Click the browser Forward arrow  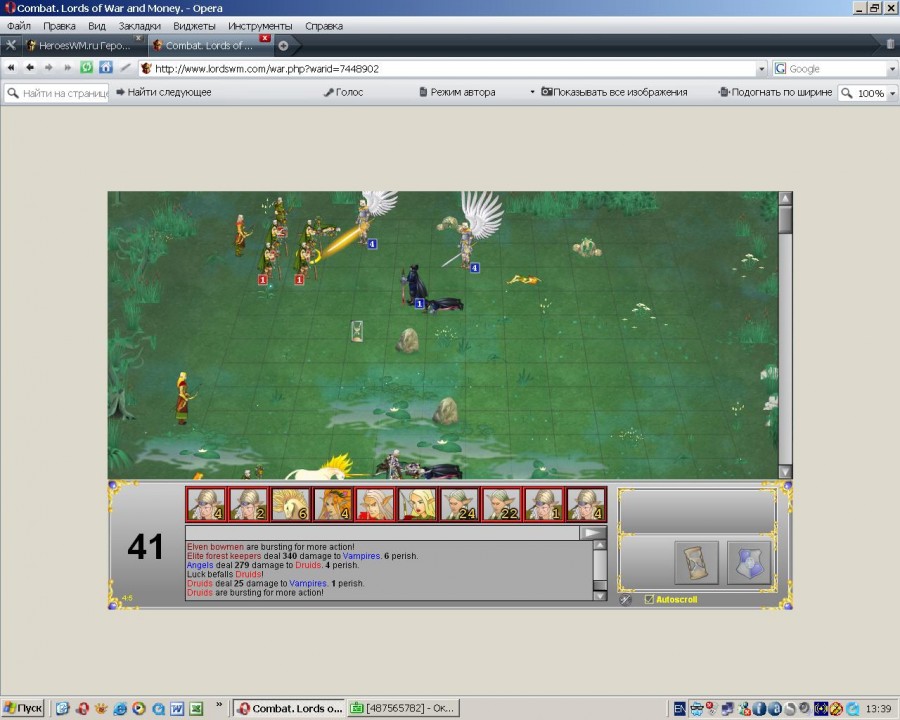tap(49, 68)
